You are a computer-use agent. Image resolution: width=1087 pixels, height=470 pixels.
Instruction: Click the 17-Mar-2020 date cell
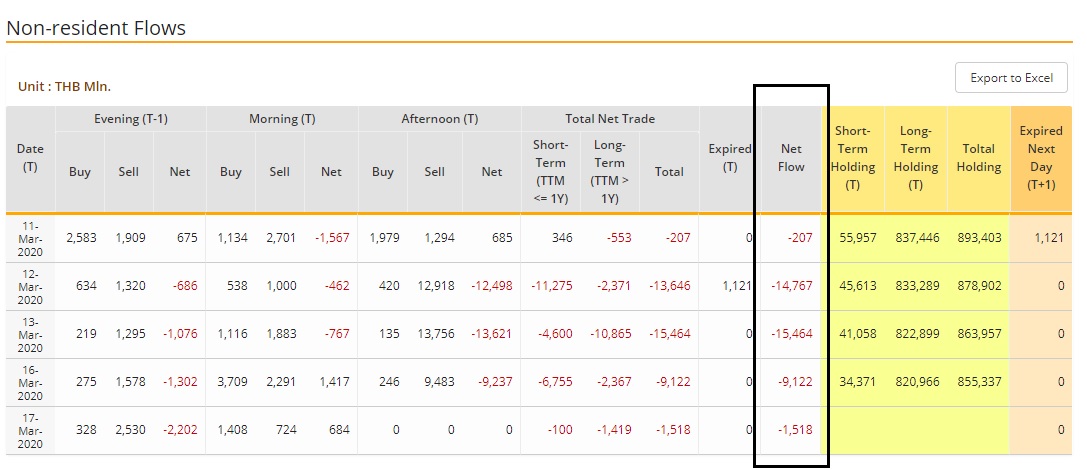30,430
